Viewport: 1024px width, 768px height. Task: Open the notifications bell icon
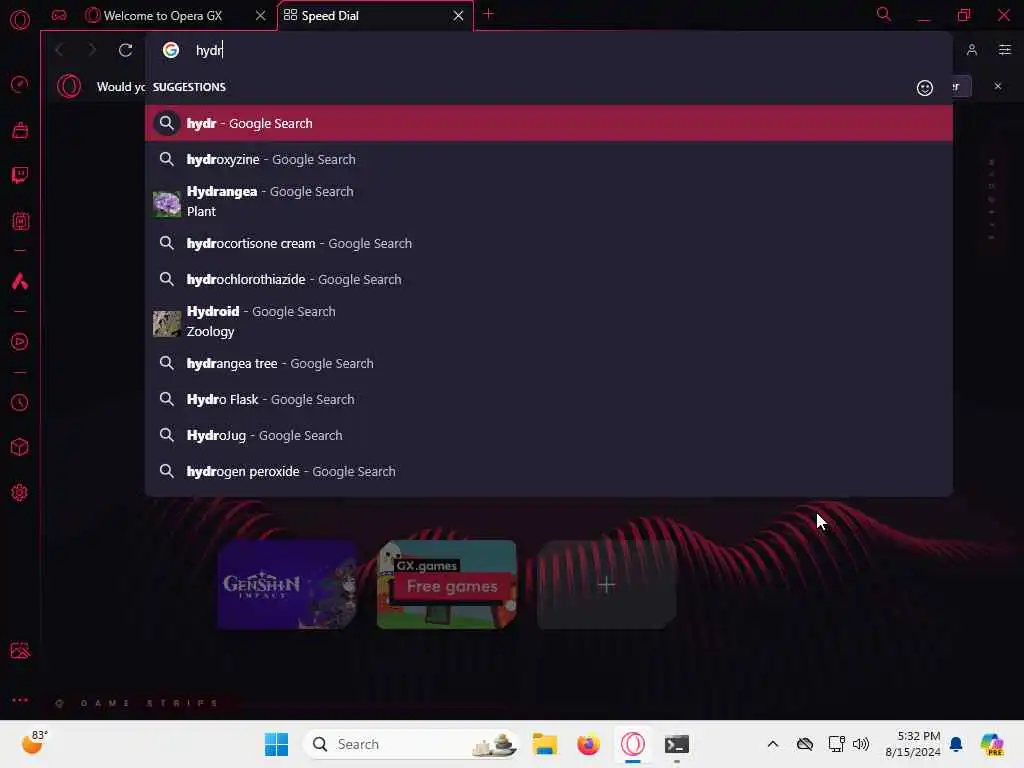pyautogui.click(x=956, y=744)
